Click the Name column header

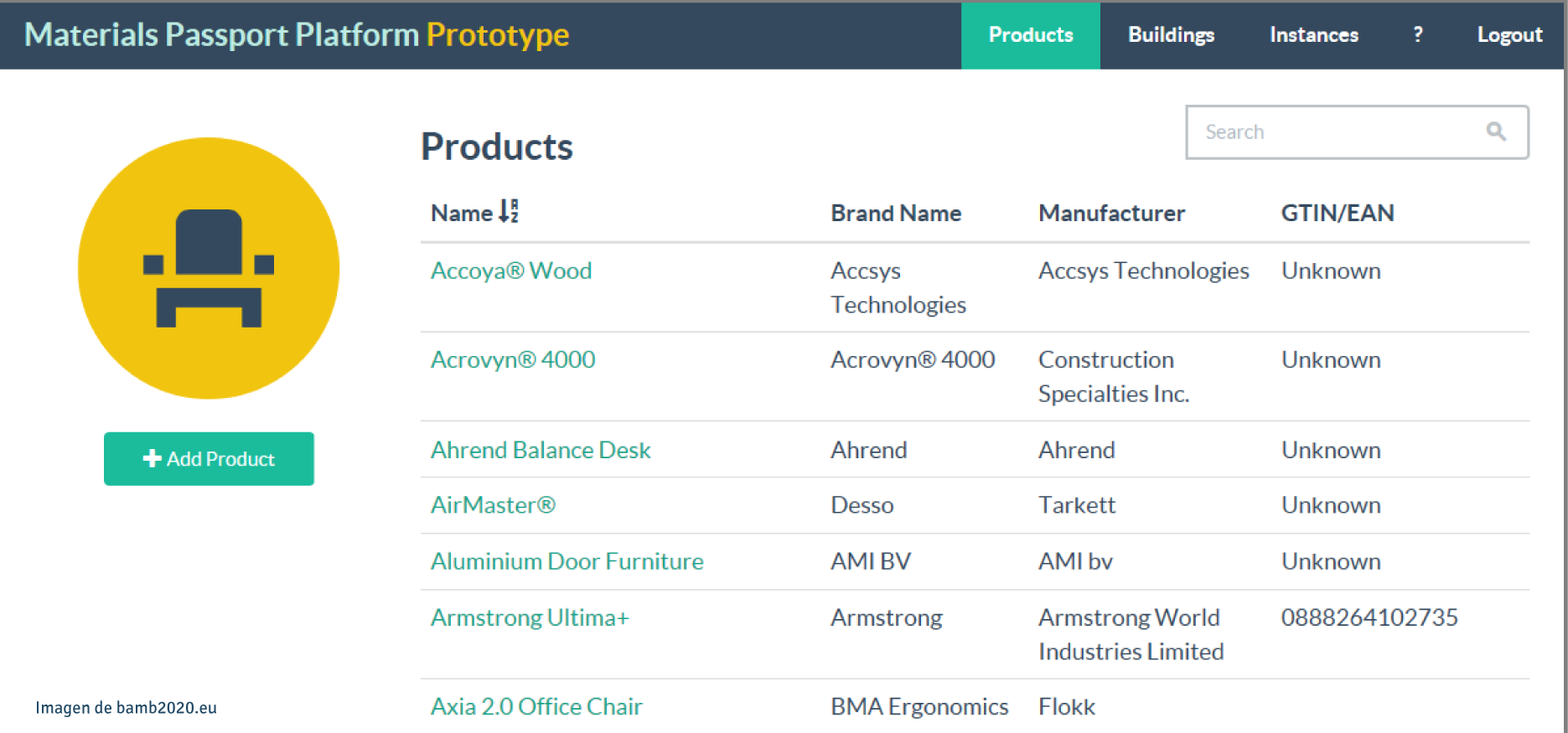462,213
